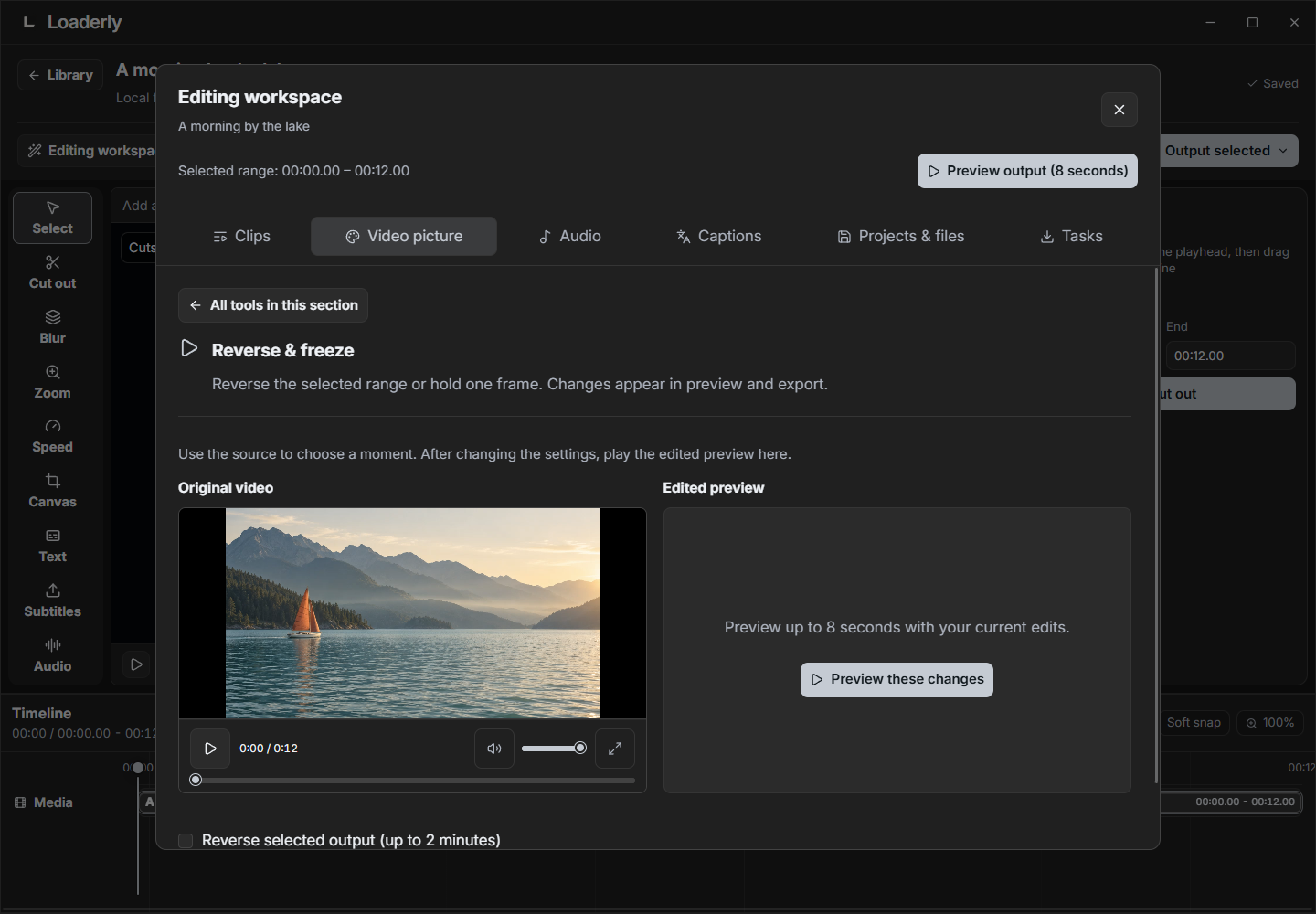
Task: Return to the Library
Action: pos(60,75)
